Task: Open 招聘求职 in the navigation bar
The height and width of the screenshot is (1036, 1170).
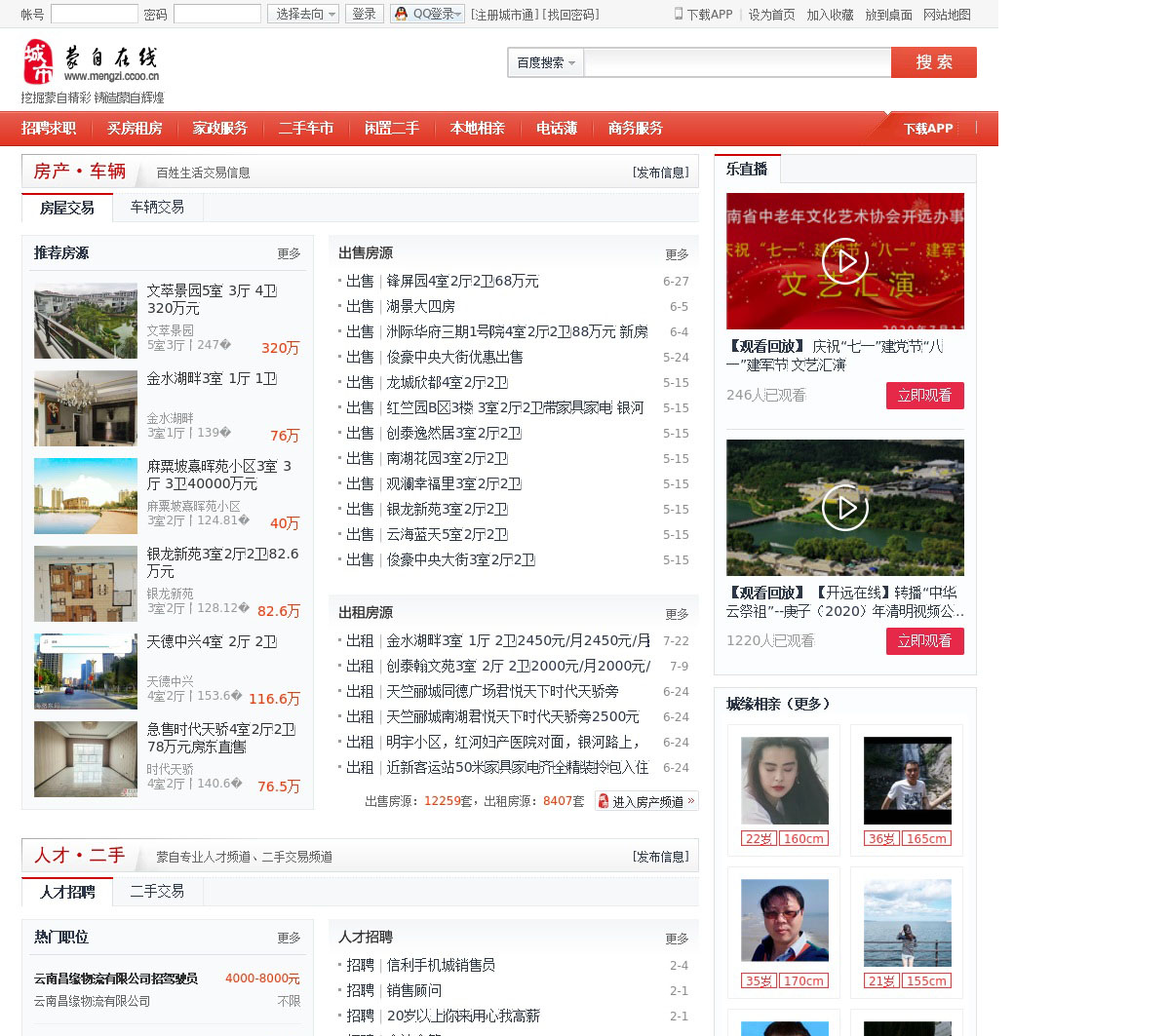Action: pos(49,129)
